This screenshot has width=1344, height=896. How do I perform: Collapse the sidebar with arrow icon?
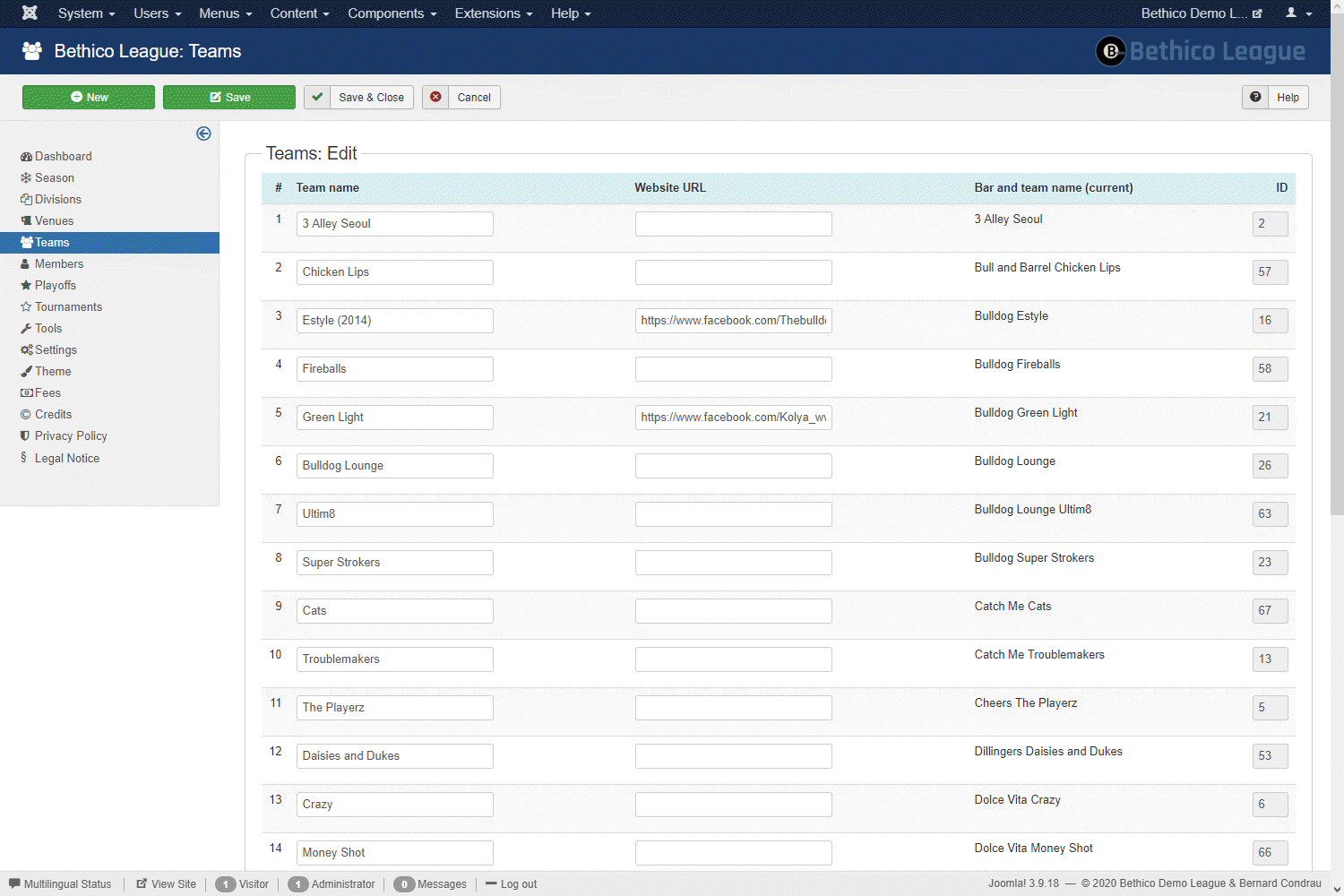[203, 134]
